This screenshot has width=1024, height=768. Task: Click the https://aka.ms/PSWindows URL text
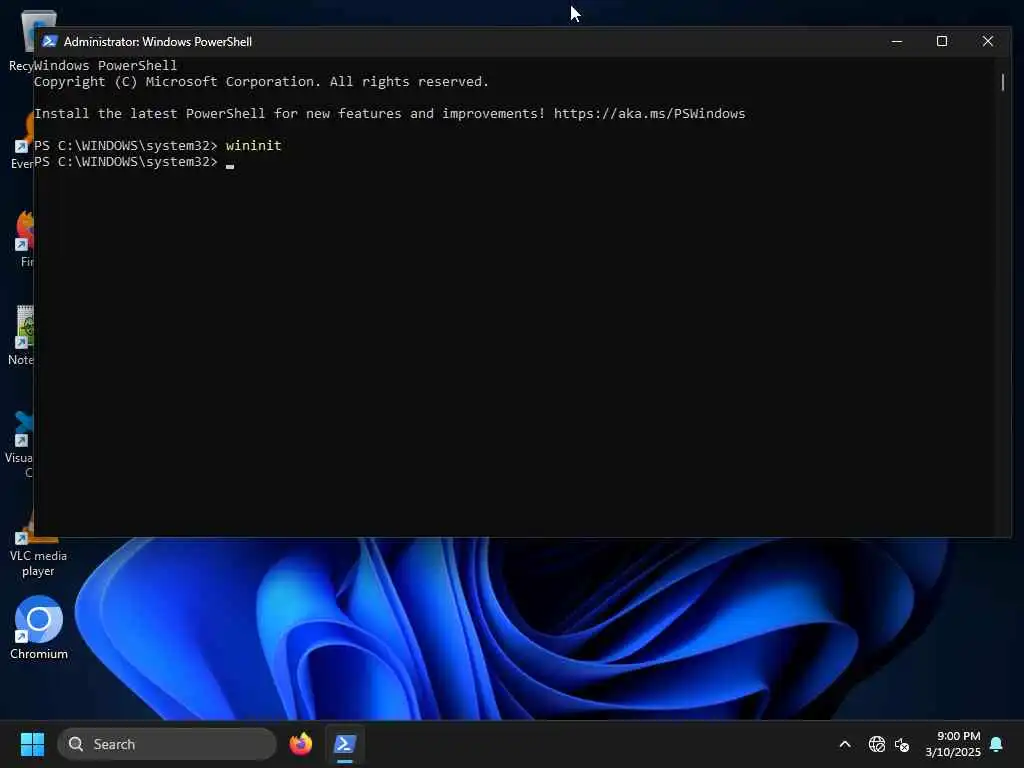click(649, 114)
